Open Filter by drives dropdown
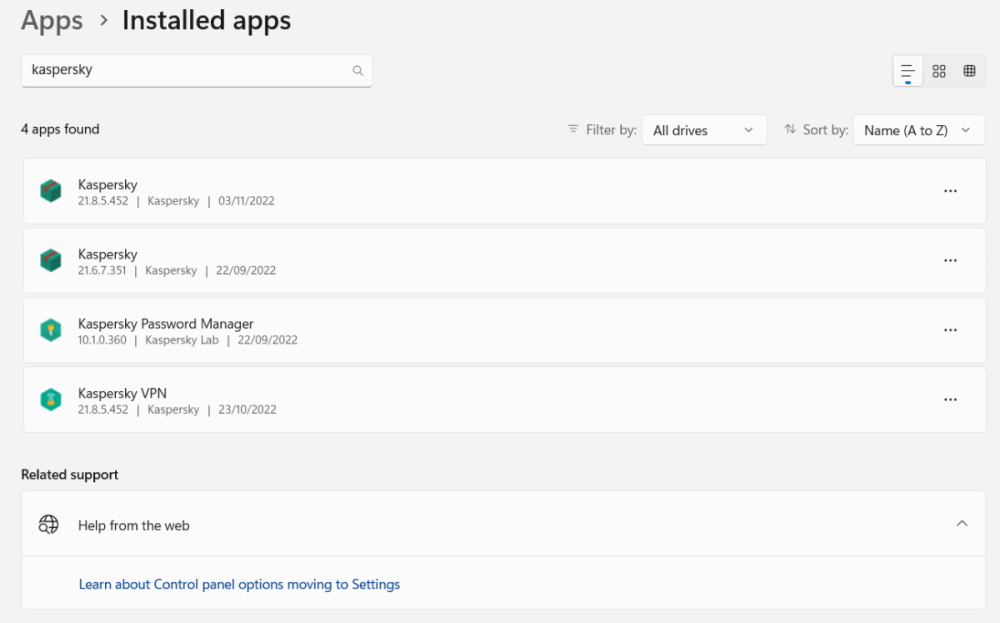The image size is (1000, 623). coord(704,129)
